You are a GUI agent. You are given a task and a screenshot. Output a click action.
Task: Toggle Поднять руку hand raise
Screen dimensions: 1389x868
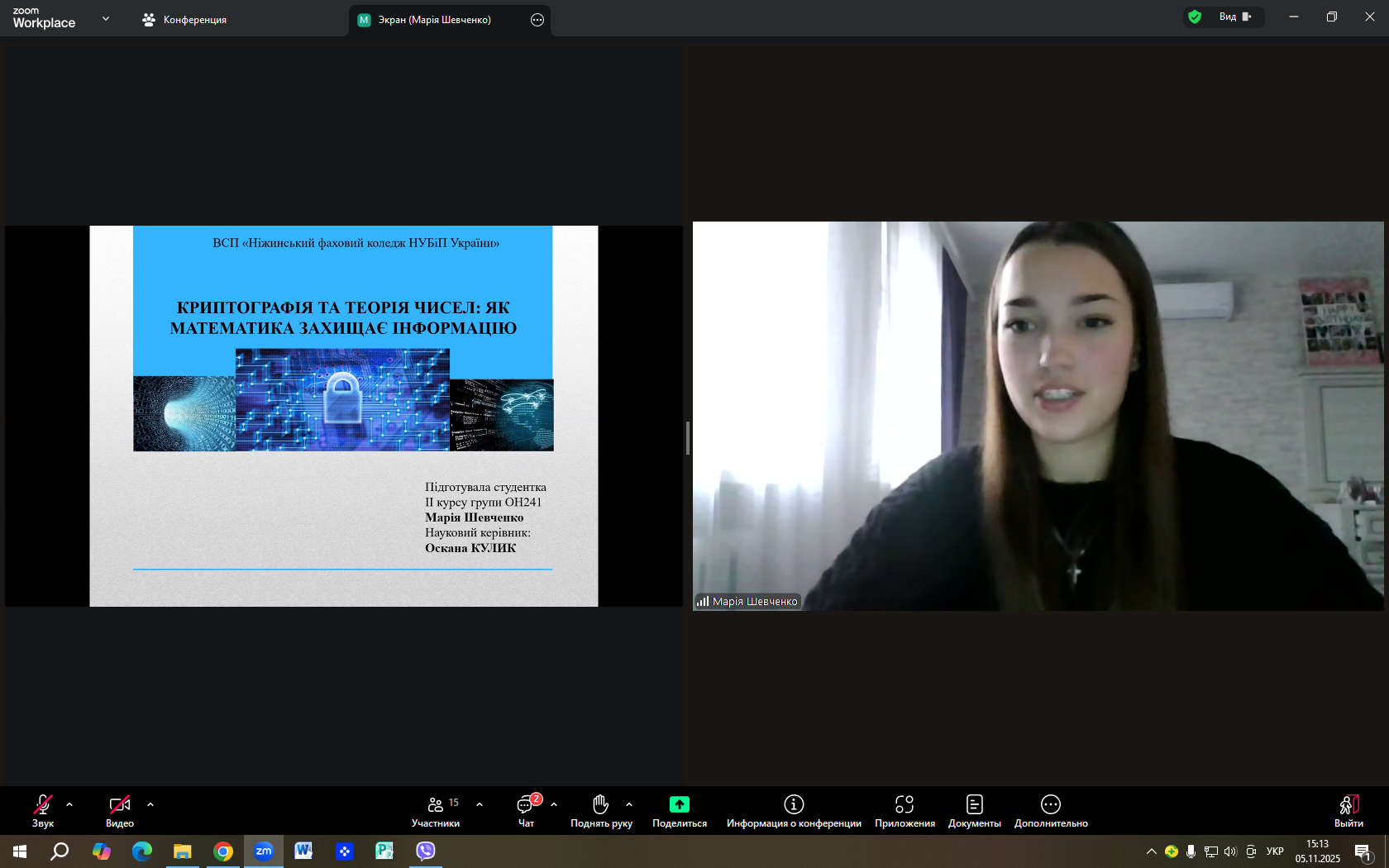point(601,810)
